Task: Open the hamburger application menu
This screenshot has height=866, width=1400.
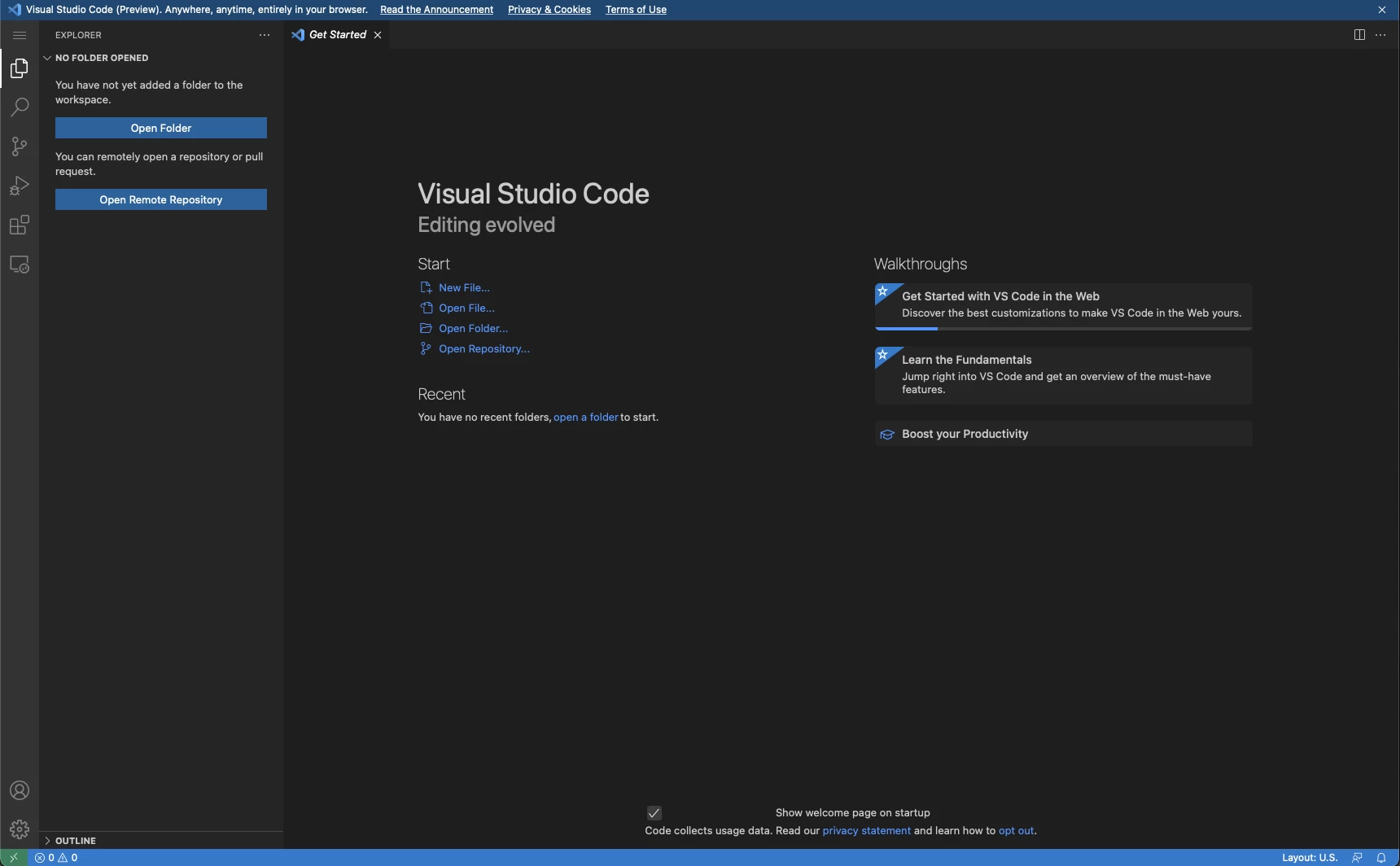Action: [20, 35]
